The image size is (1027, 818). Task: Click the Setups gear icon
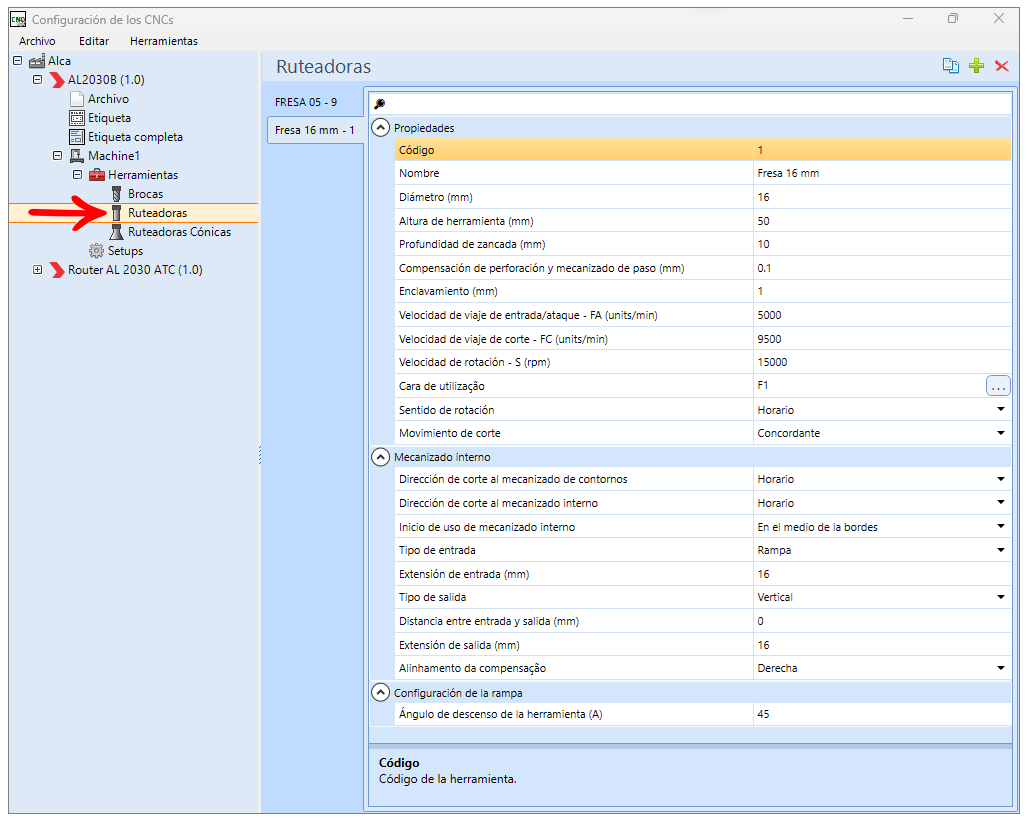click(96, 251)
